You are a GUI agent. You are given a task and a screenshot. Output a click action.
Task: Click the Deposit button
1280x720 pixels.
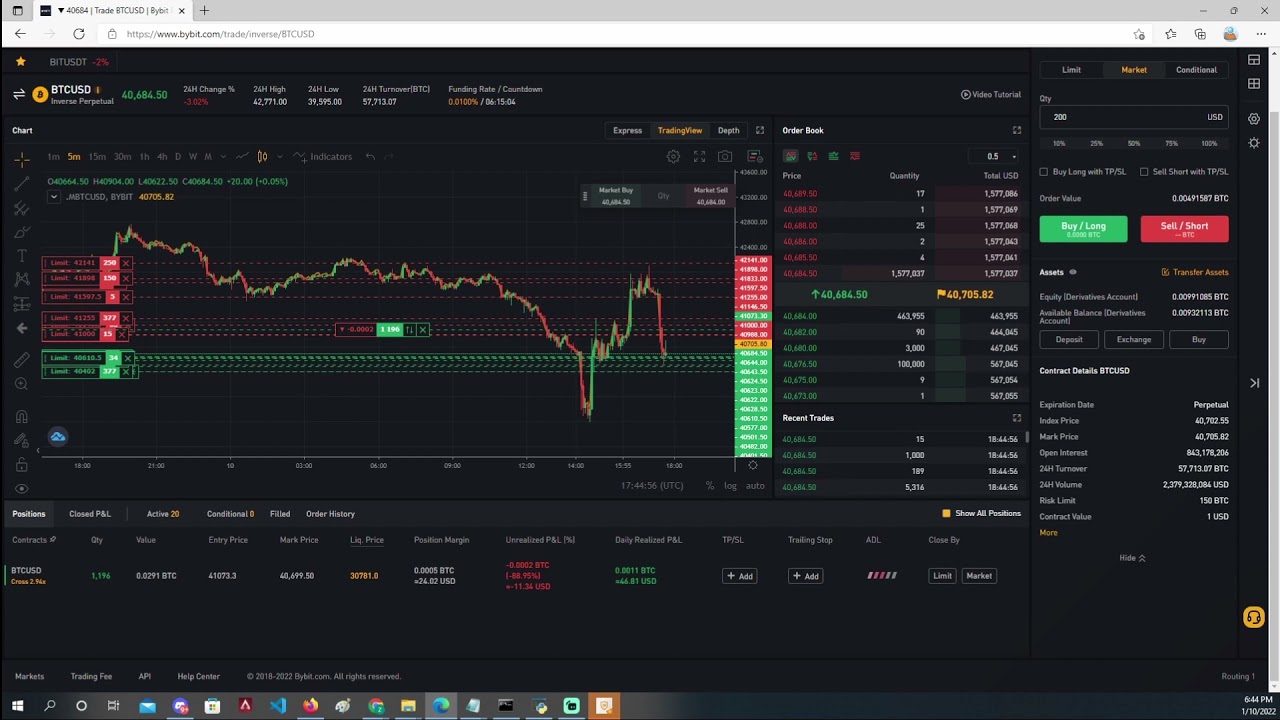[1069, 340]
